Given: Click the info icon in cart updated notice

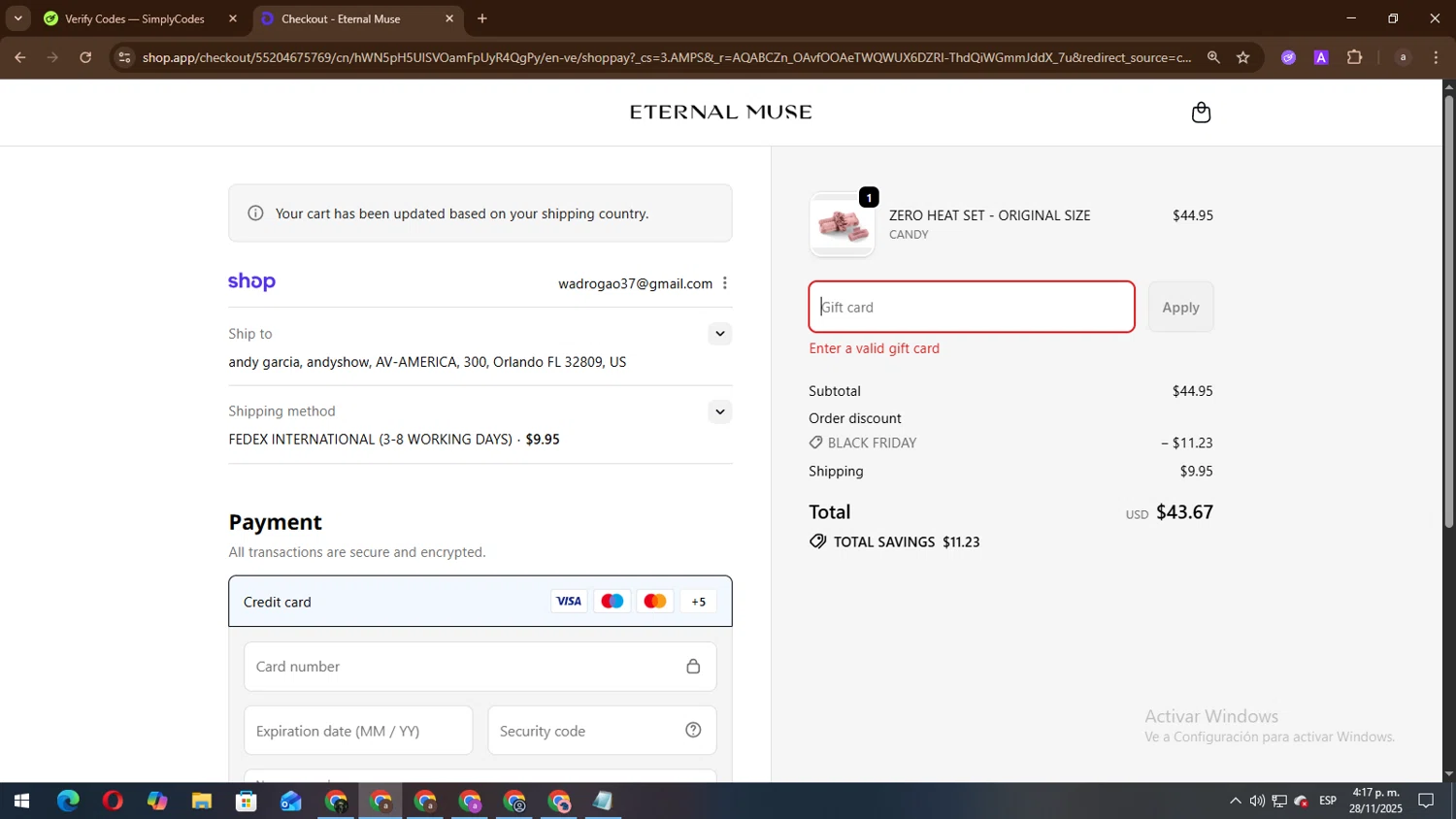Looking at the screenshot, I should tap(255, 213).
